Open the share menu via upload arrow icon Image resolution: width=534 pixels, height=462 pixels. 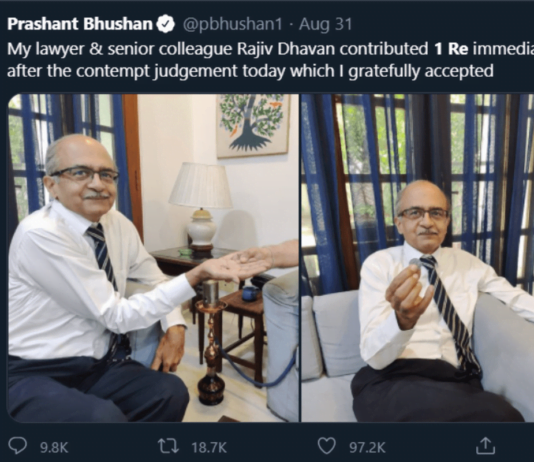pyautogui.click(x=485, y=445)
